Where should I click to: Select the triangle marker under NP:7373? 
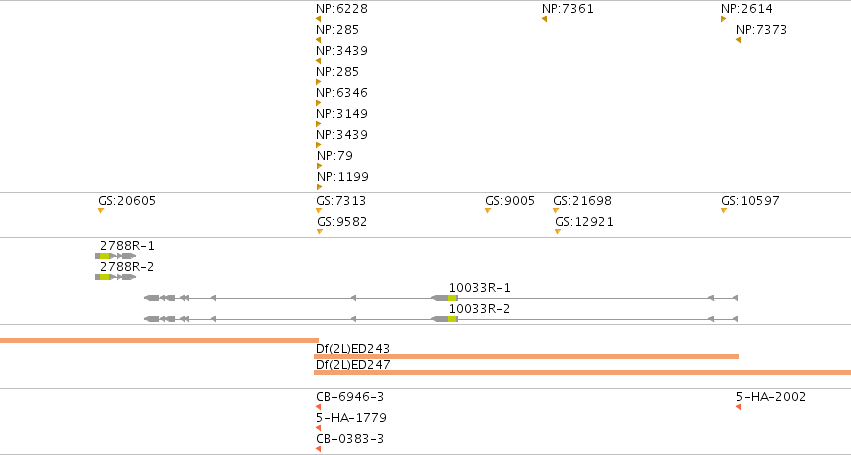point(738,40)
